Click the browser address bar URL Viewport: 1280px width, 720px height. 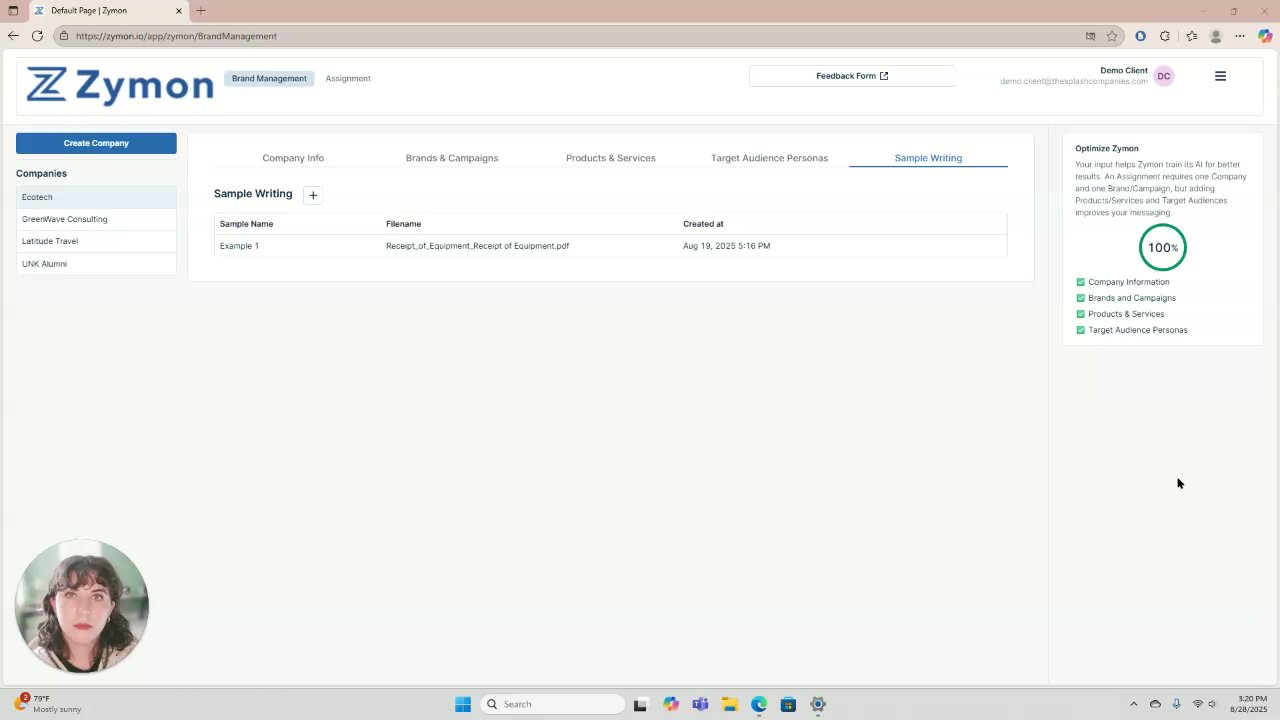click(x=176, y=36)
